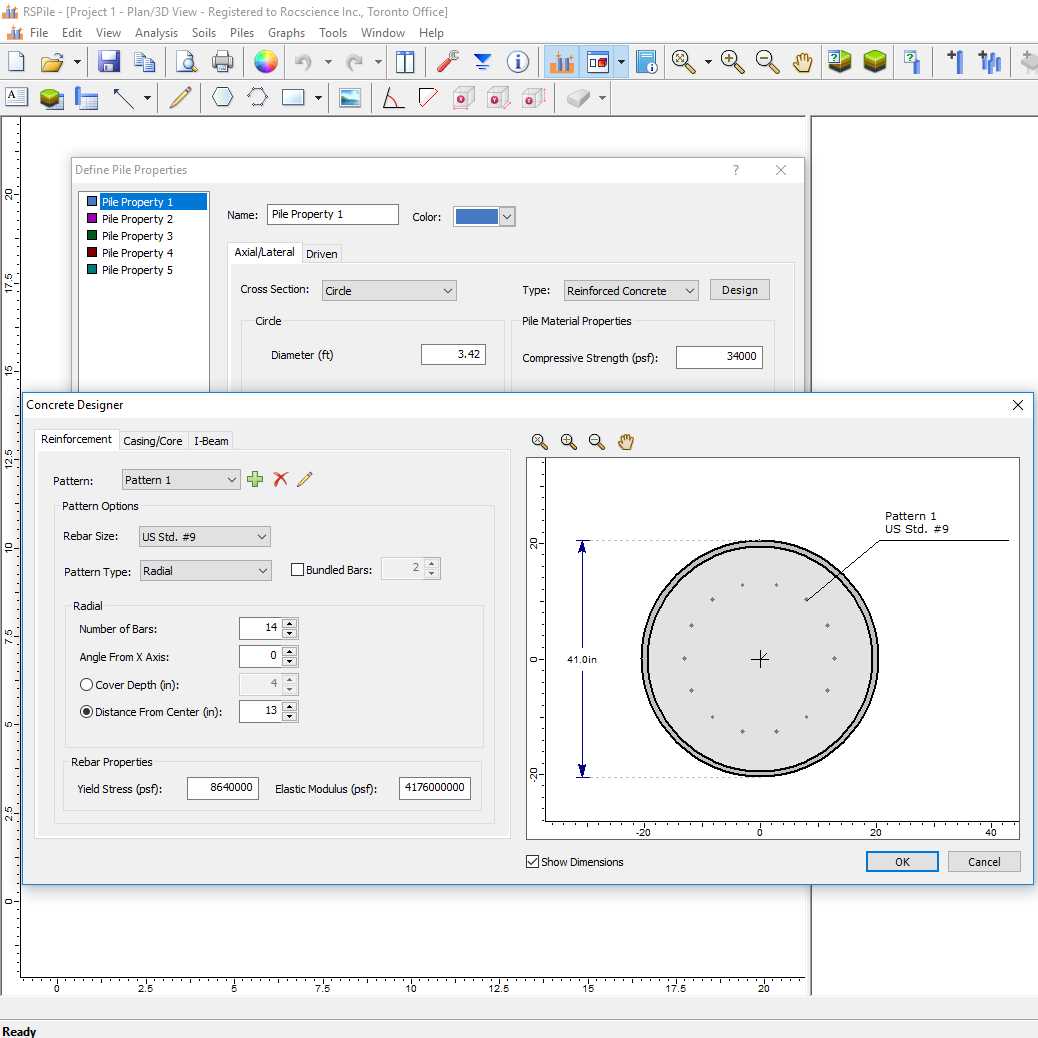Increase Number of Bars spinner
Viewport: 1038px width, 1038px height.
(x=290, y=623)
